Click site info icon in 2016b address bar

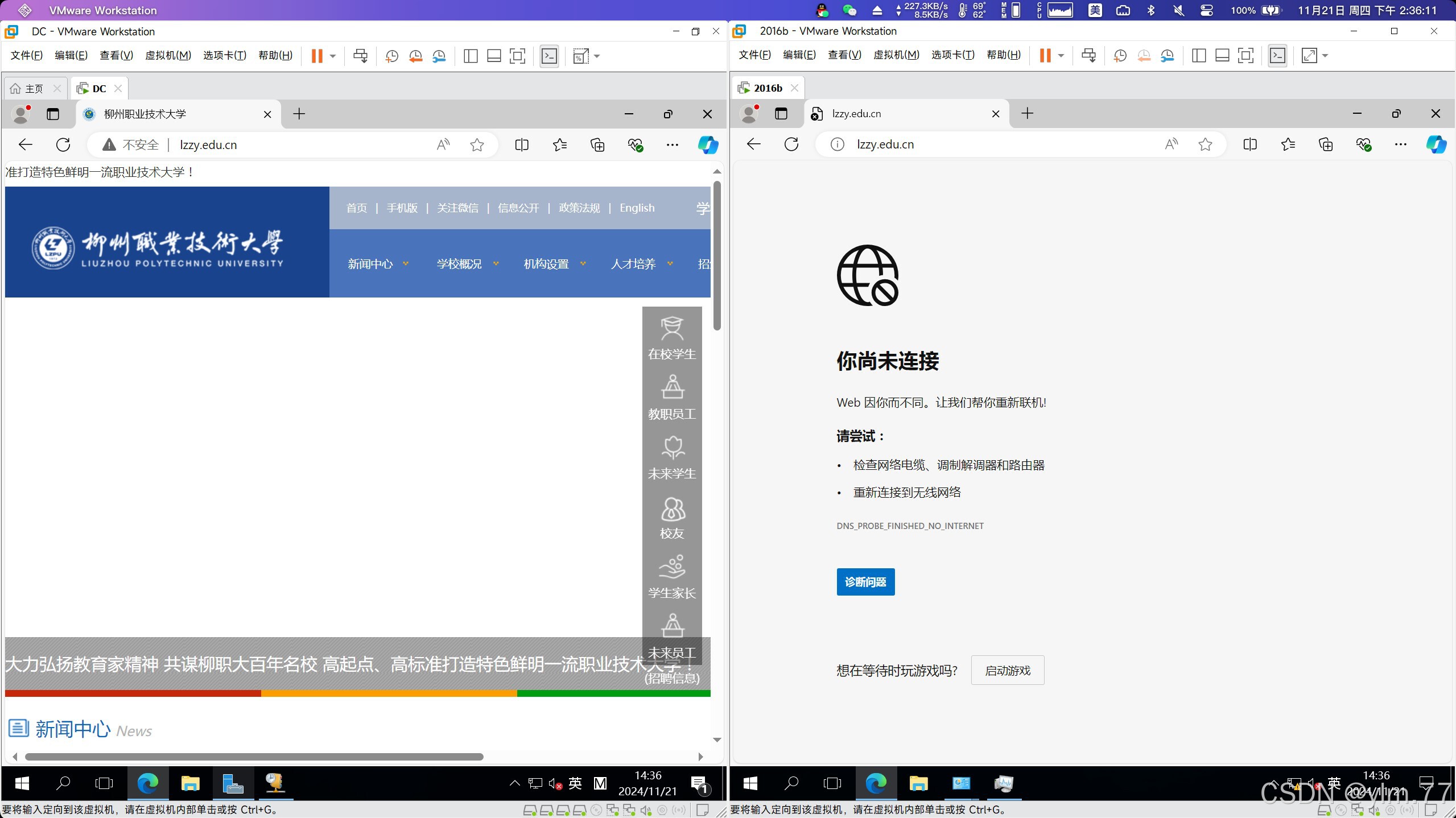coord(837,144)
